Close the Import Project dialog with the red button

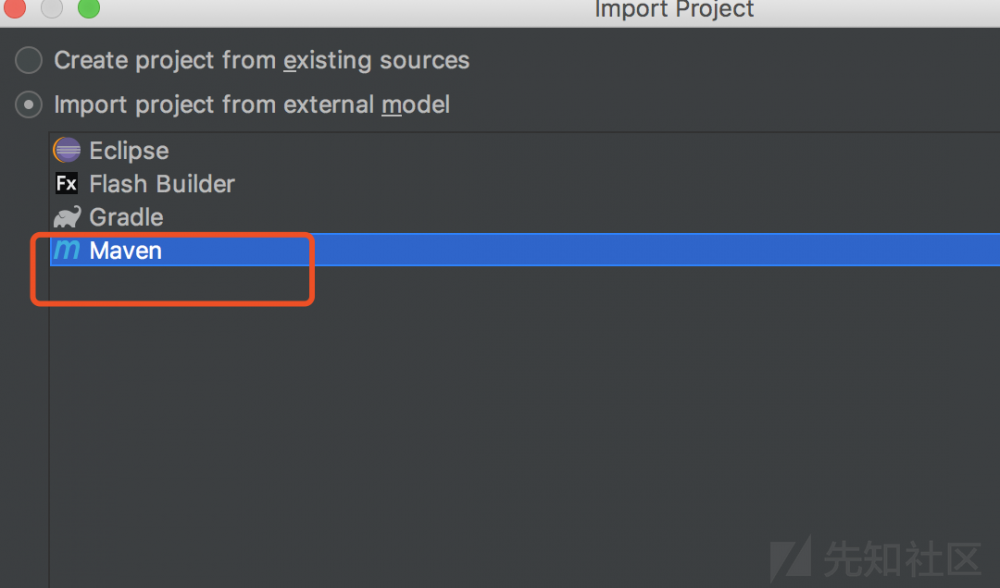tap(14, 8)
